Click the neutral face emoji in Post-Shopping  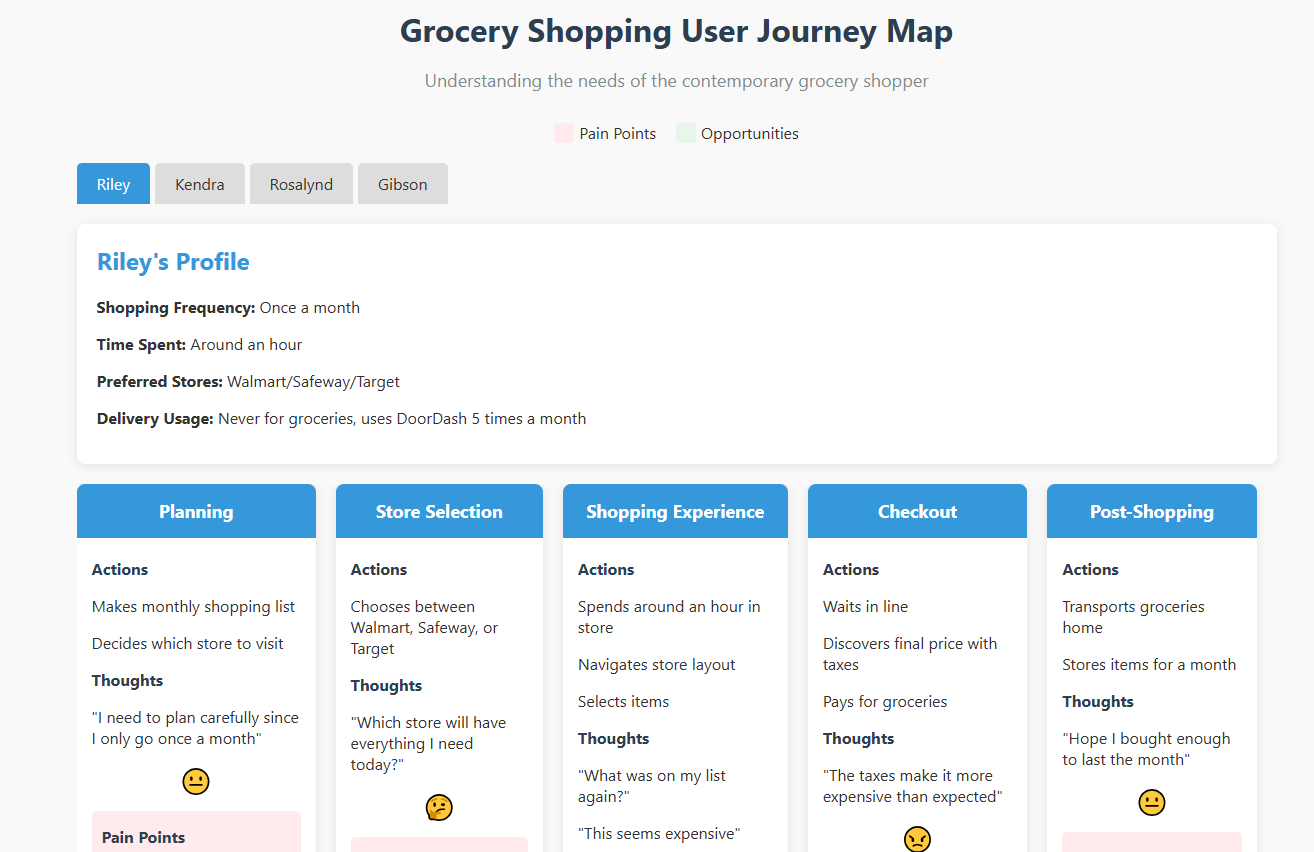coord(1152,802)
